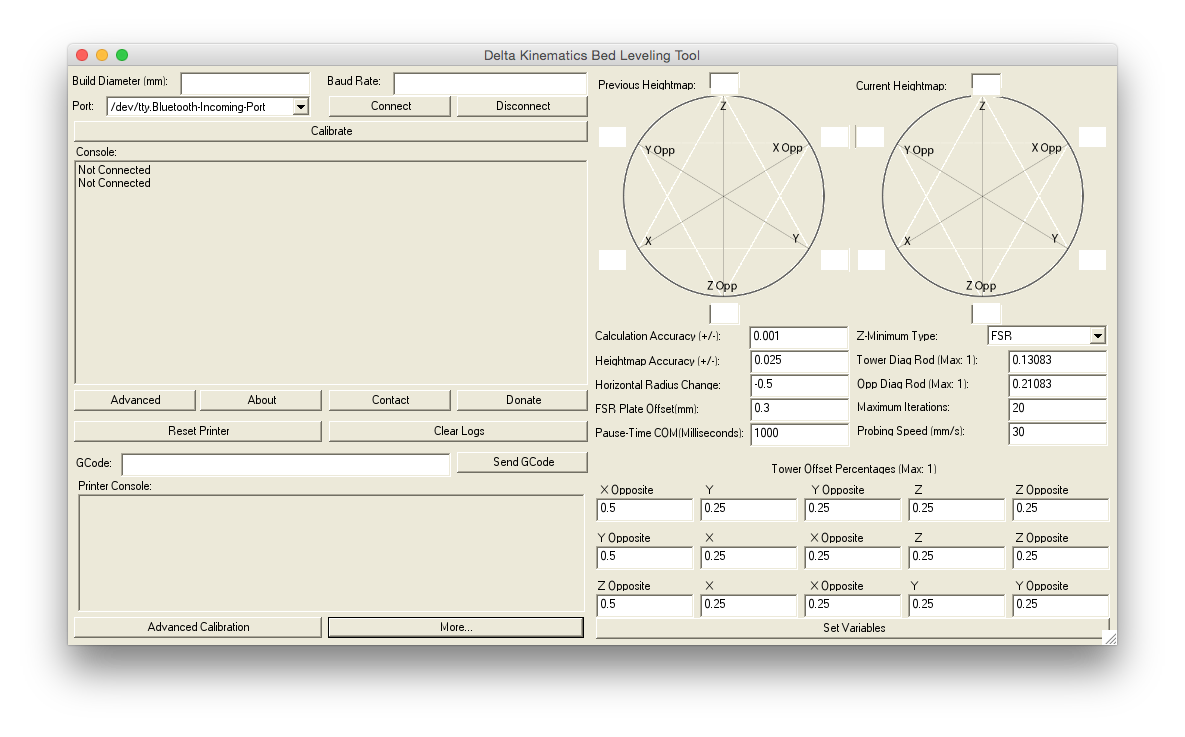Open the Contact button

tap(390, 400)
